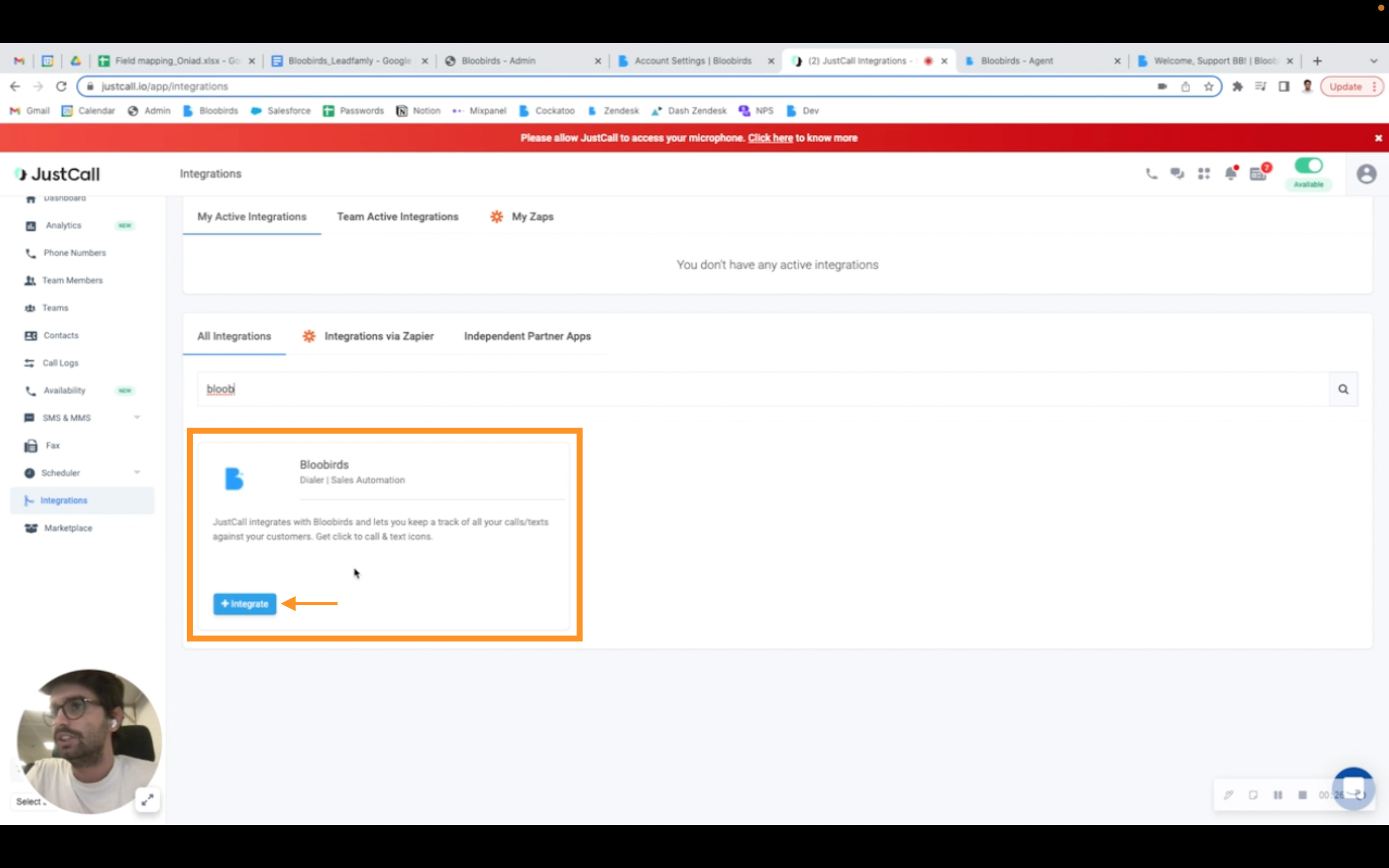The width and height of the screenshot is (1389, 868).
Task: Dismiss the red microphone banner
Action: [1378, 138]
